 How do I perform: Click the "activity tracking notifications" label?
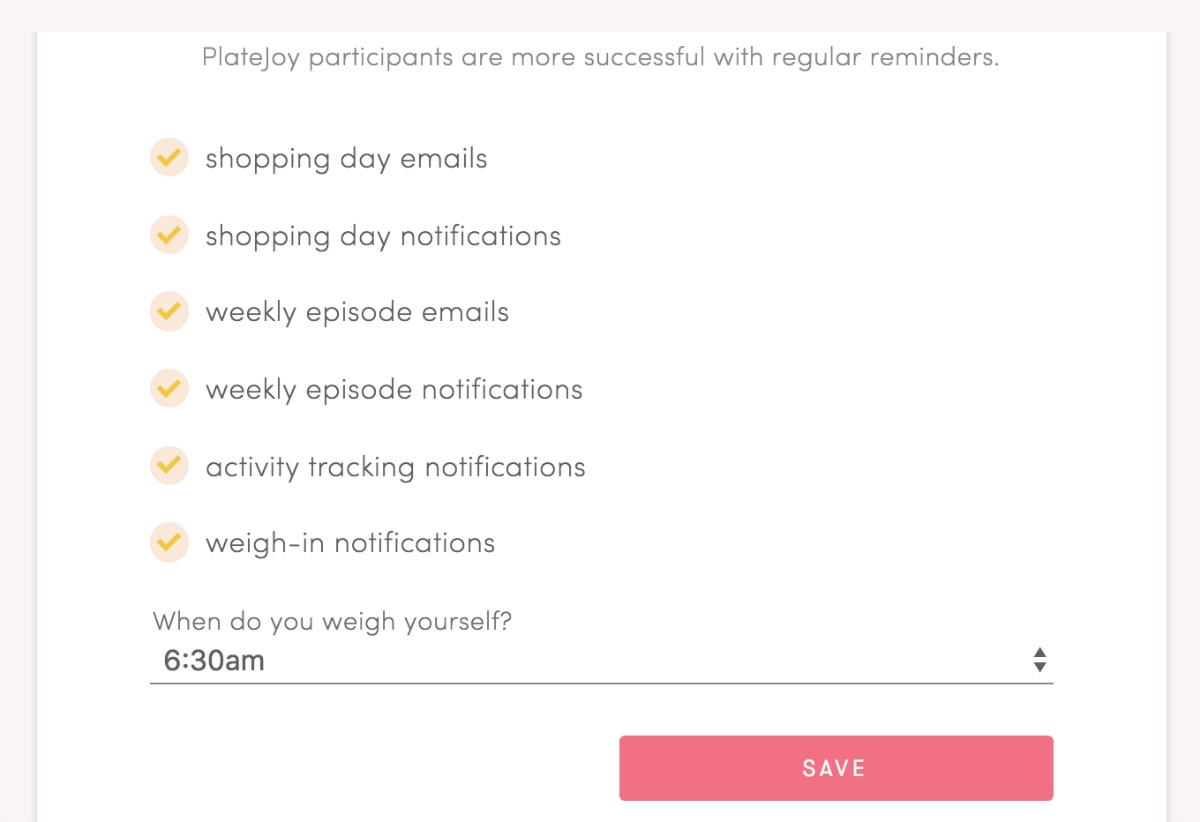coord(395,467)
